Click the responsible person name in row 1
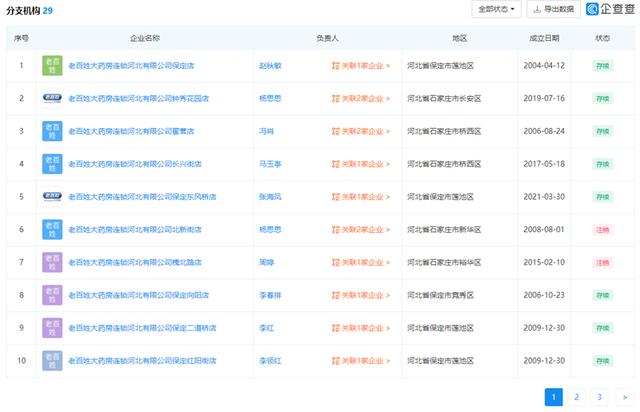 coord(270,66)
